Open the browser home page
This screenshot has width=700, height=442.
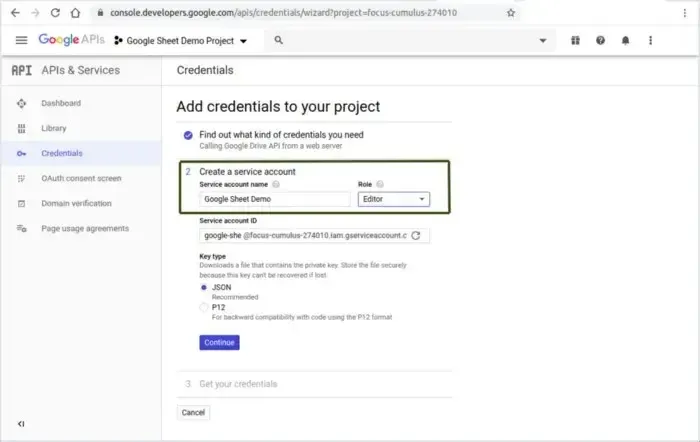click(75, 13)
